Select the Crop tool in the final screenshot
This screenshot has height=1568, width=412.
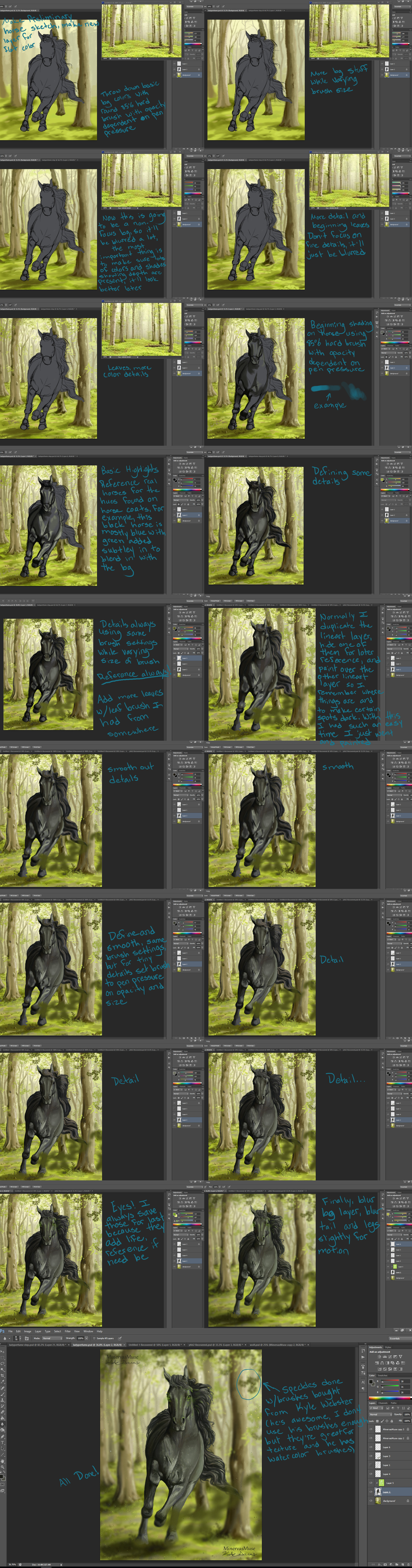(2, 1376)
